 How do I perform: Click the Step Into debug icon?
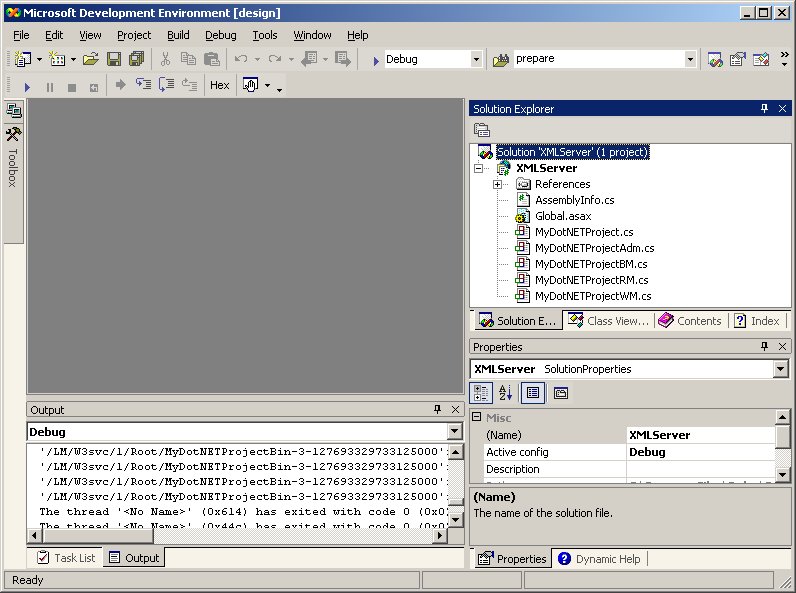[x=143, y=86]
